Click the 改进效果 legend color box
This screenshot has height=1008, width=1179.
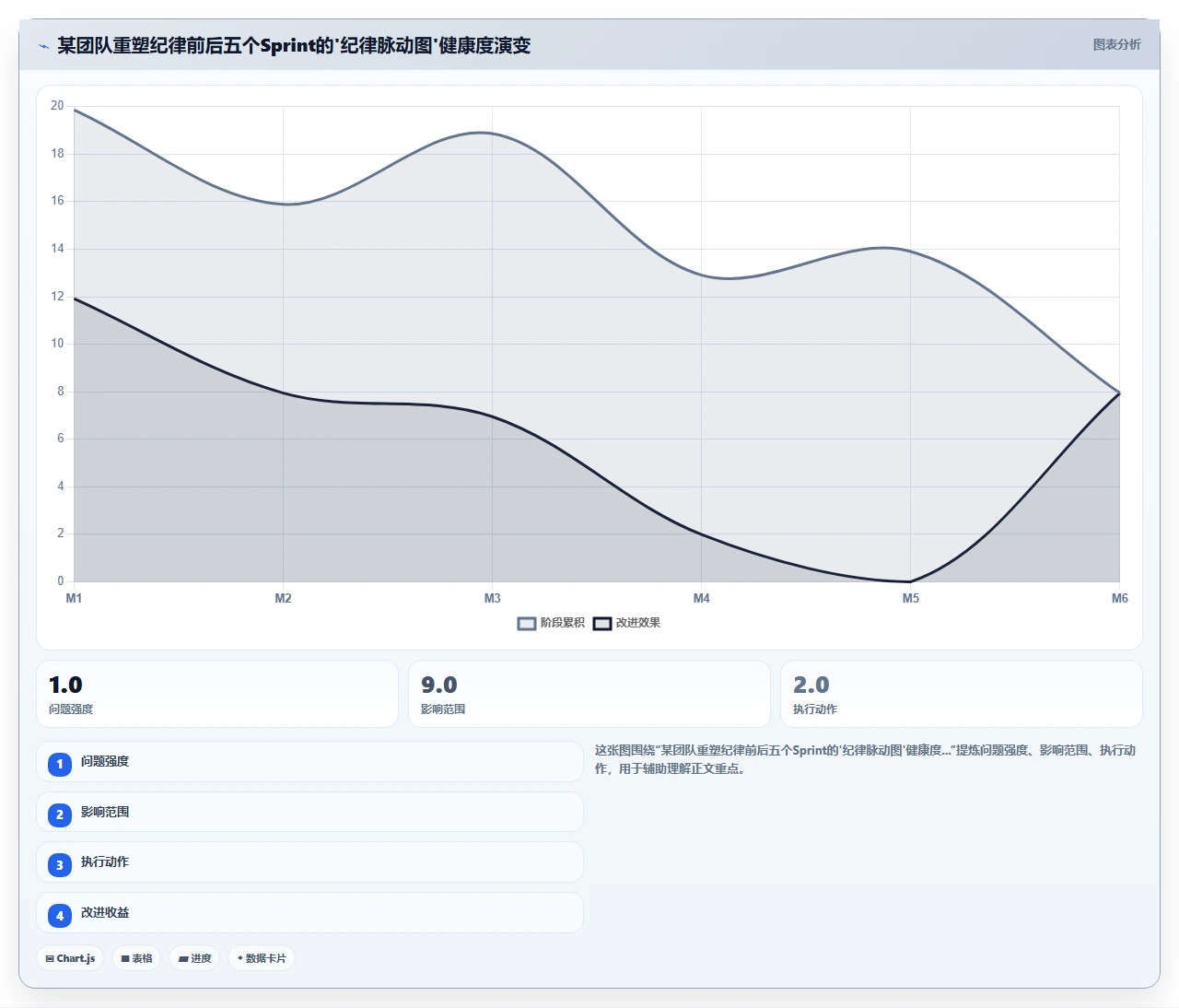tap(602, 624)
